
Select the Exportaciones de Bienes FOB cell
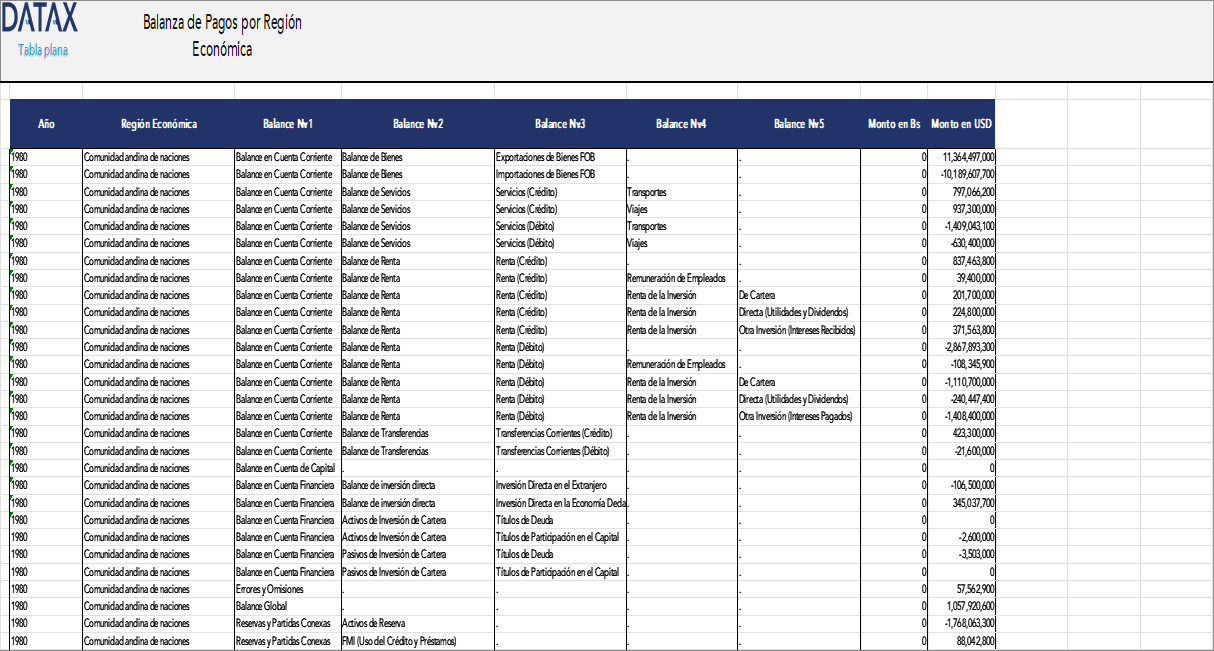546,157
